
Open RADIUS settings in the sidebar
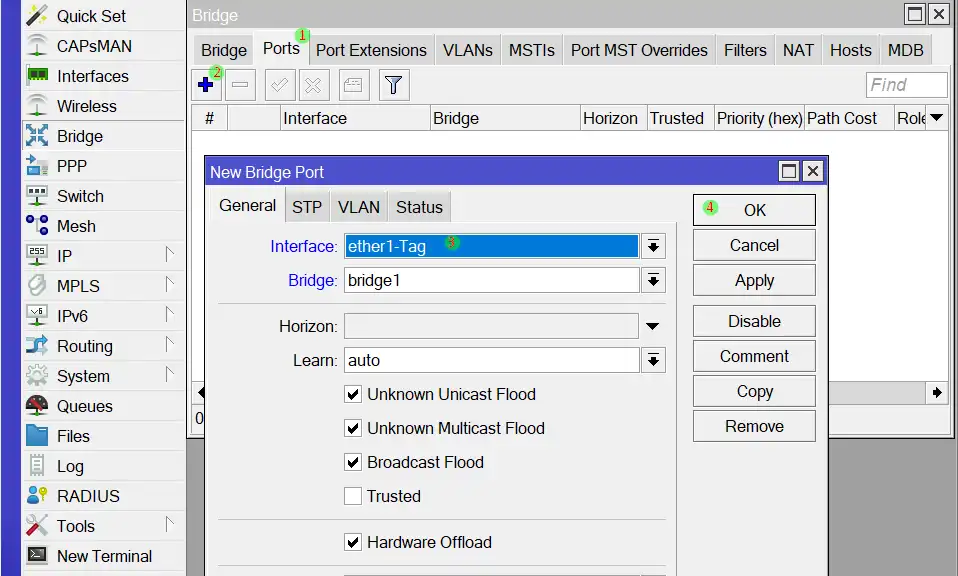point(88,496)
